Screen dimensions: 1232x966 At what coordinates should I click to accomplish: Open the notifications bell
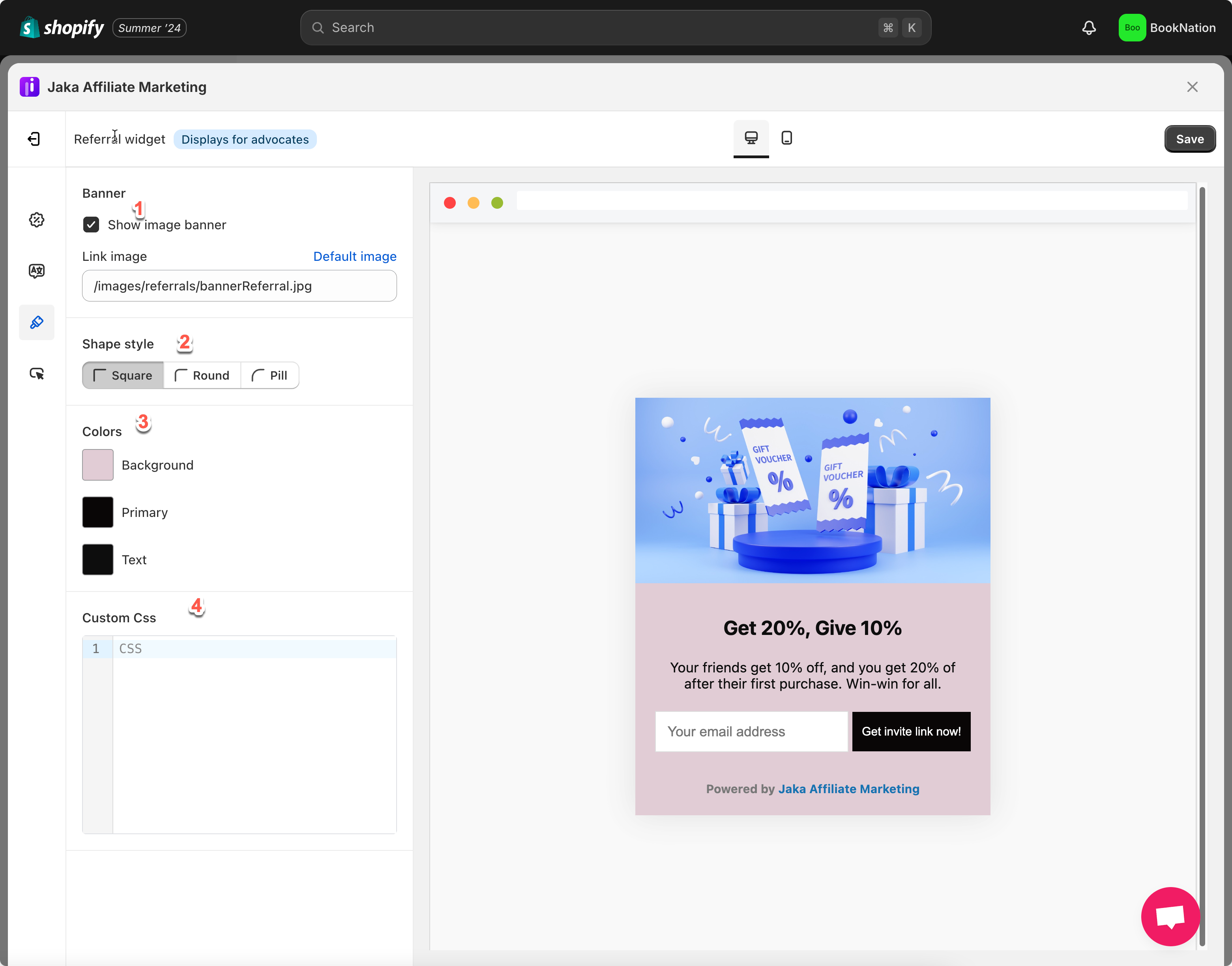[x=1089, y=28]
